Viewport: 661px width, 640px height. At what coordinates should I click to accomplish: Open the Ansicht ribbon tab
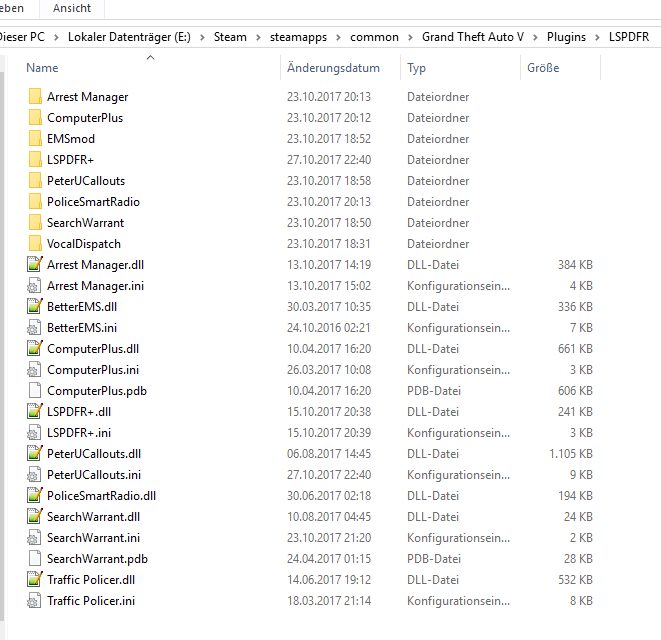click(x=72, y=8)
